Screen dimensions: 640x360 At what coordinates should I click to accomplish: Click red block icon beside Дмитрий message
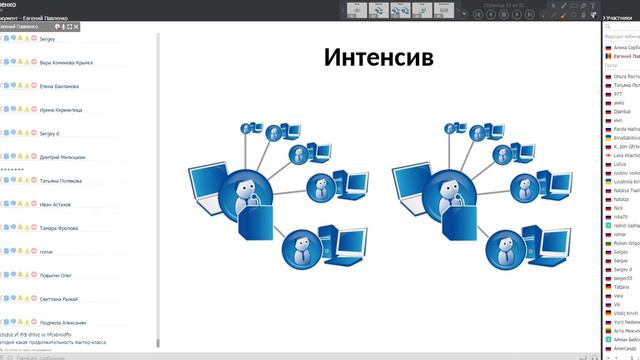[x=34, y=156]
